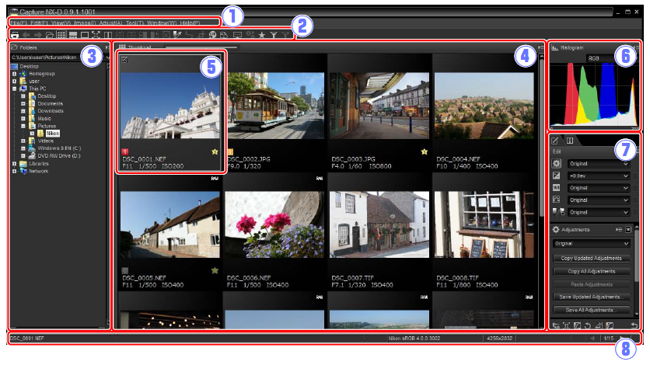Viewport: 650px width, 365px height.
Task: Open full-screen view from the toolbar
Action: [x=96, y=35]
